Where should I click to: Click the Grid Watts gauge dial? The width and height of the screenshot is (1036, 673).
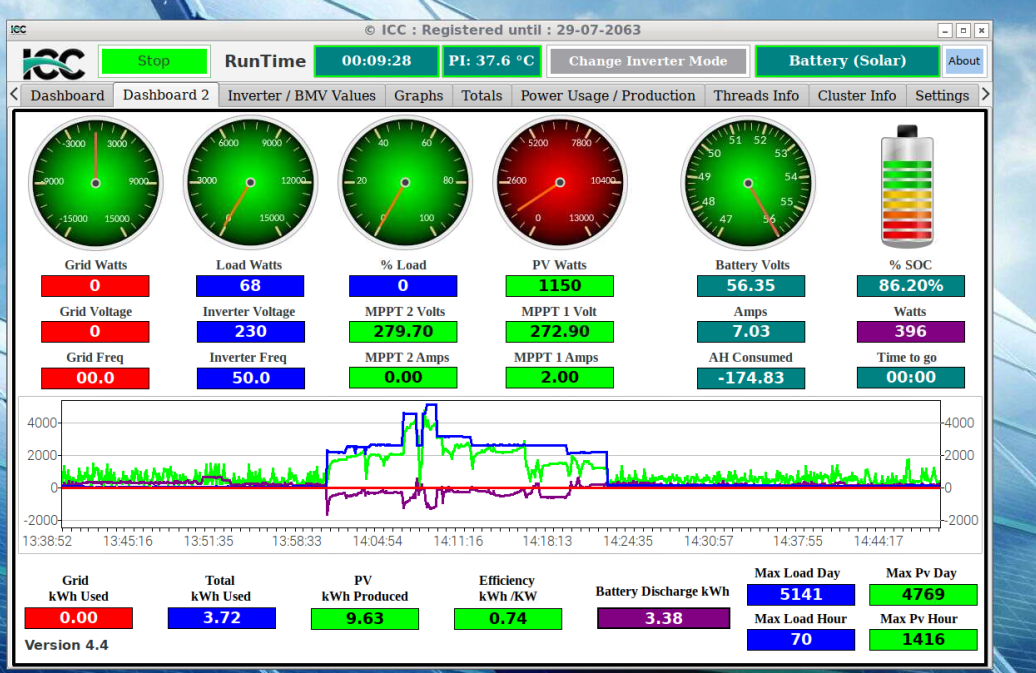pos(95,182)
